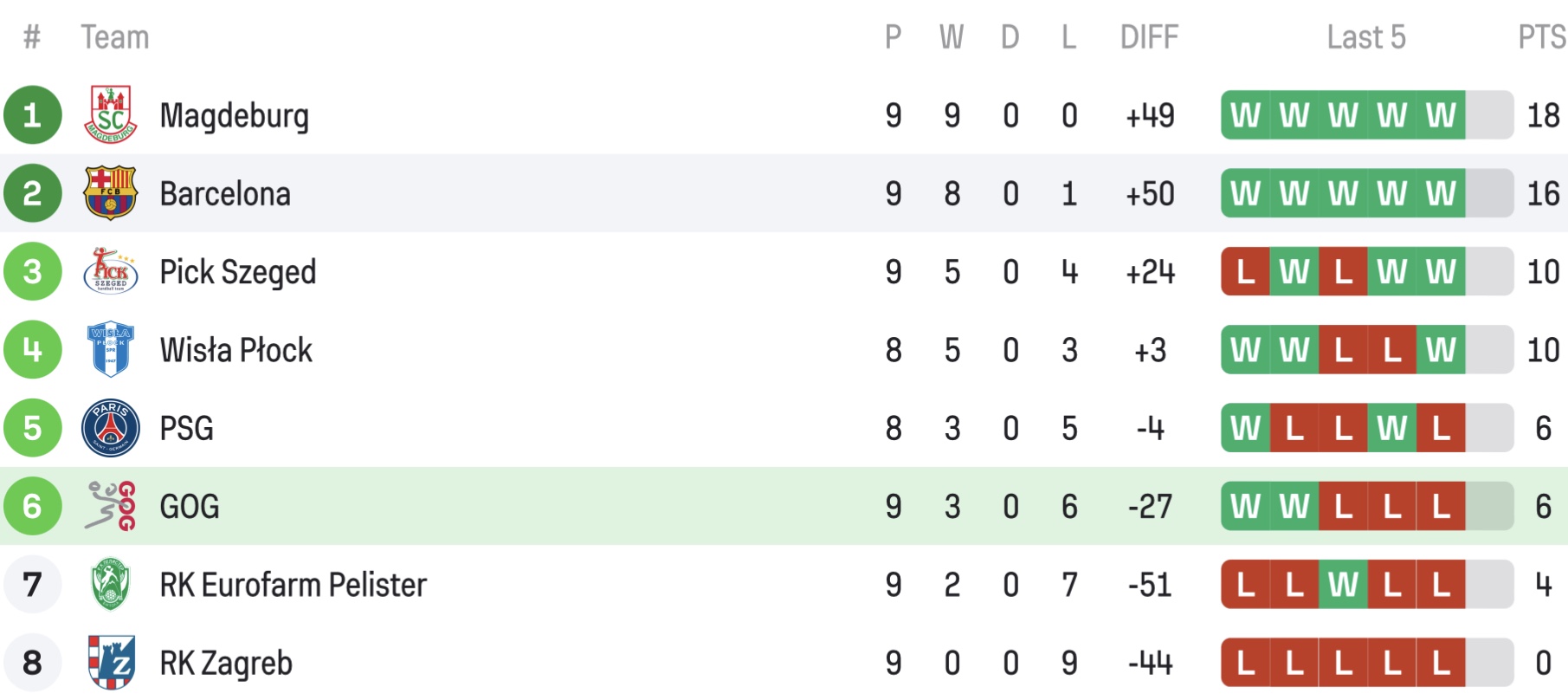Click the Pick Szeged team logo
1568x700 pixels.
[111, 271]
